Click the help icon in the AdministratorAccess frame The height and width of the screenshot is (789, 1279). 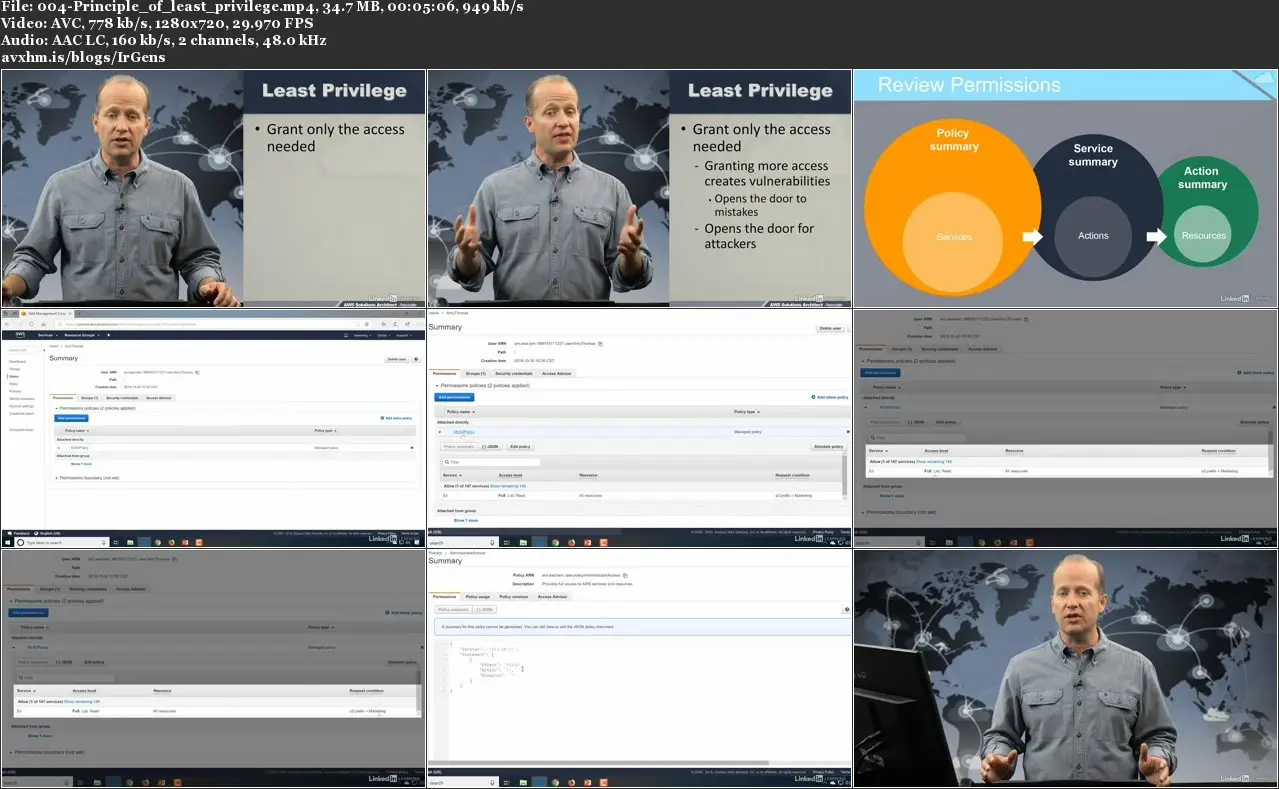pyautogui.click(x=846, y=609)
